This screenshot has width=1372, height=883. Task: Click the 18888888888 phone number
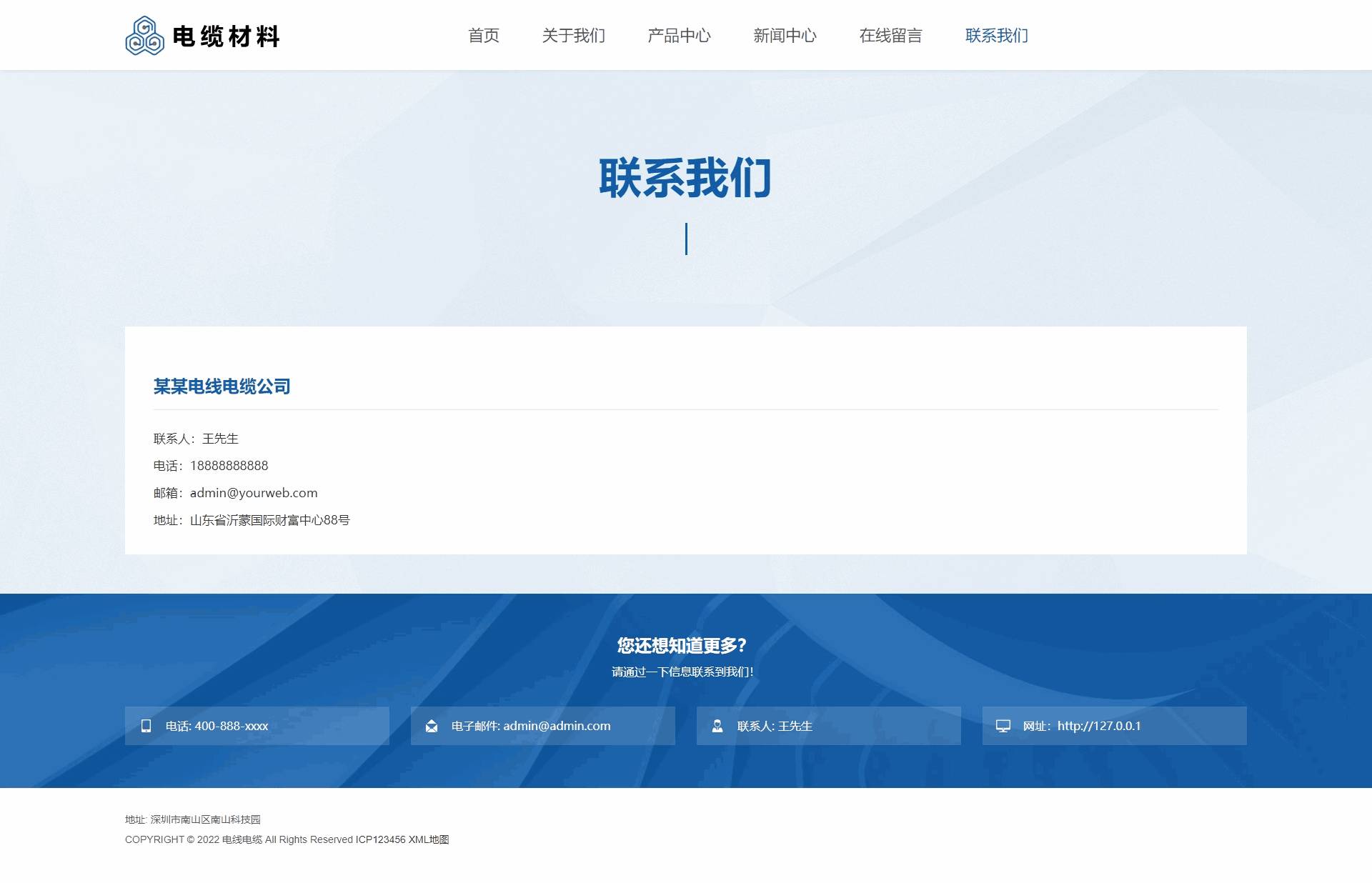tap(229, 465)
